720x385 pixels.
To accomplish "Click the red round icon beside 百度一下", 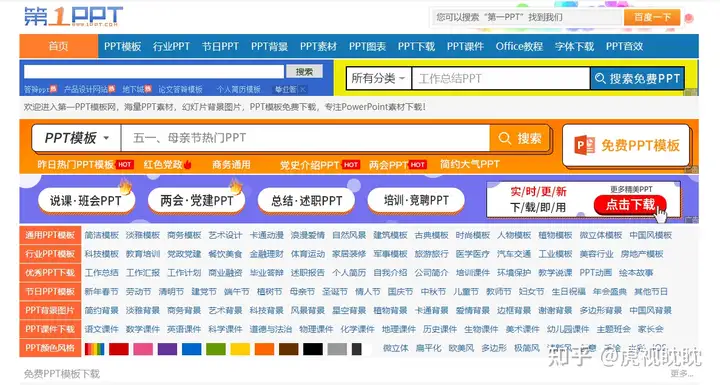I will tap(688, 18).
